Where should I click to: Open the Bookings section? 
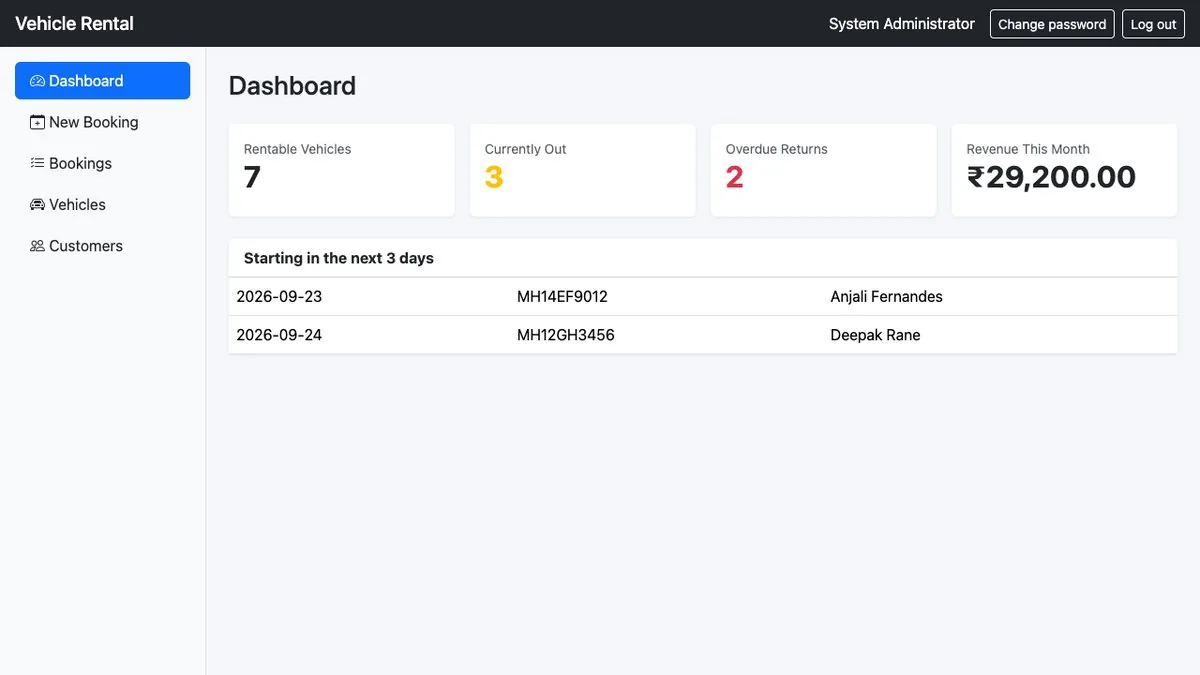(x=102, y=163)
